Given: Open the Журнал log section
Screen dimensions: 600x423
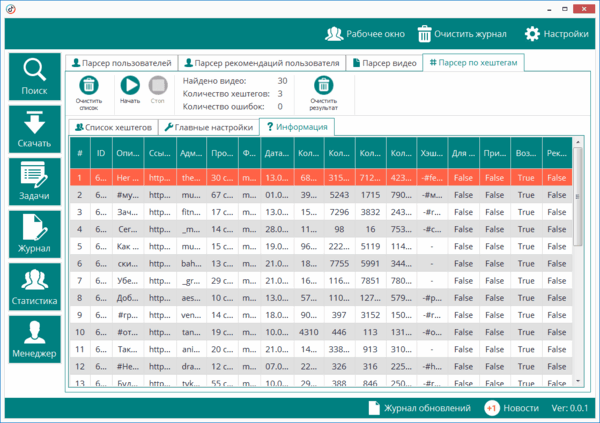Looking at the screenshot, I should (x=34, y=236).
